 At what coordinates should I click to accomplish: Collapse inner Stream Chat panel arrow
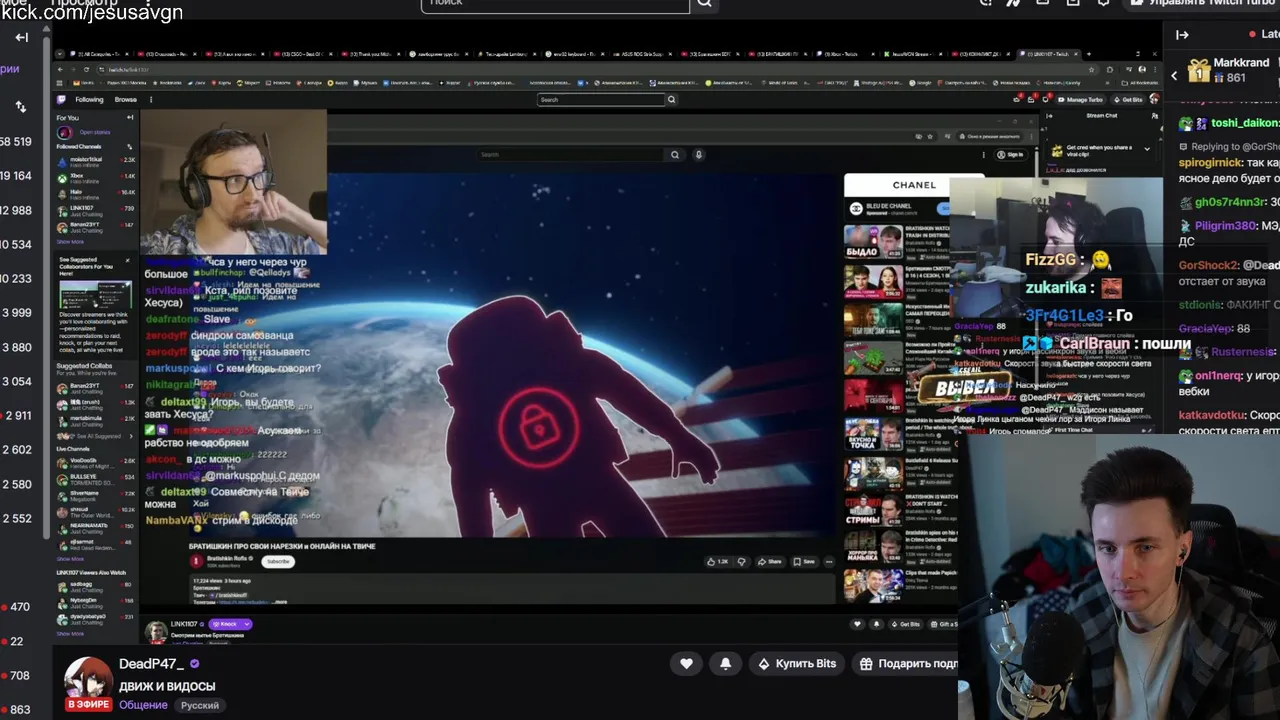1048,115
